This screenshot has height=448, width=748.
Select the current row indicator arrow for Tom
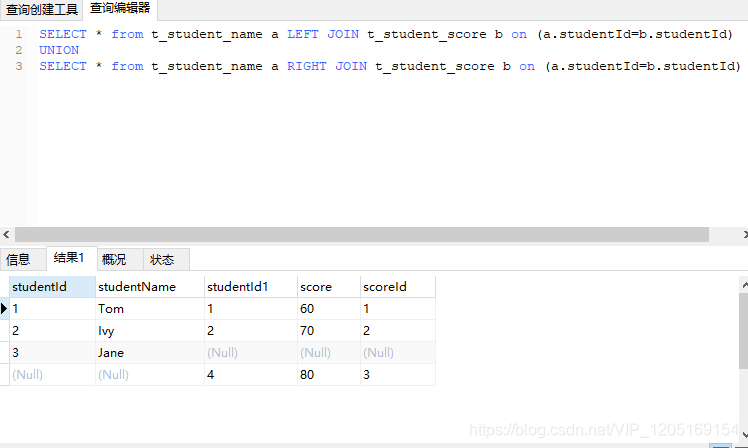[x=4, y=309]
